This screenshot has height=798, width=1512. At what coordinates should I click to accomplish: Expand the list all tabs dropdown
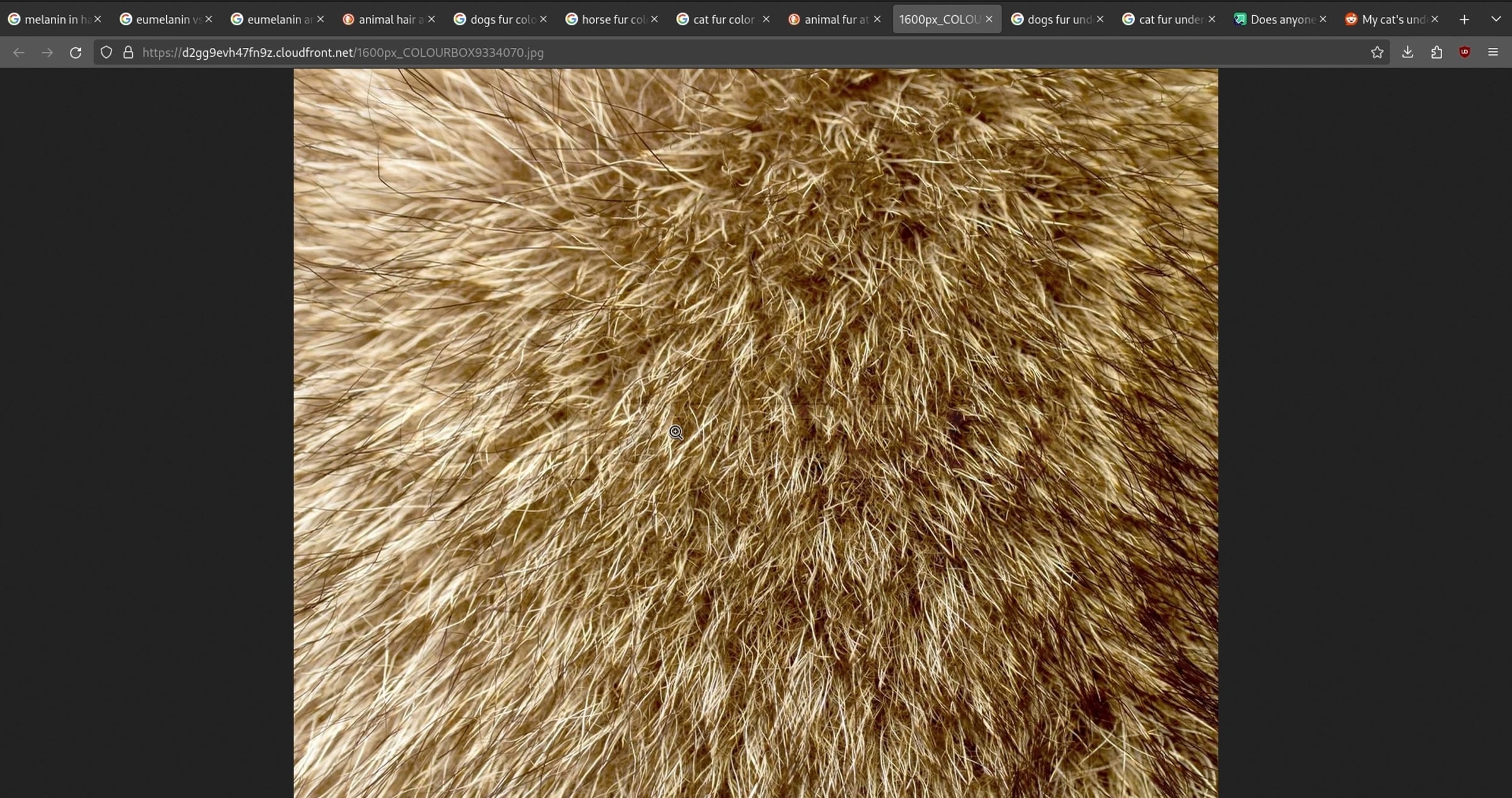(x=1496, y=20)
